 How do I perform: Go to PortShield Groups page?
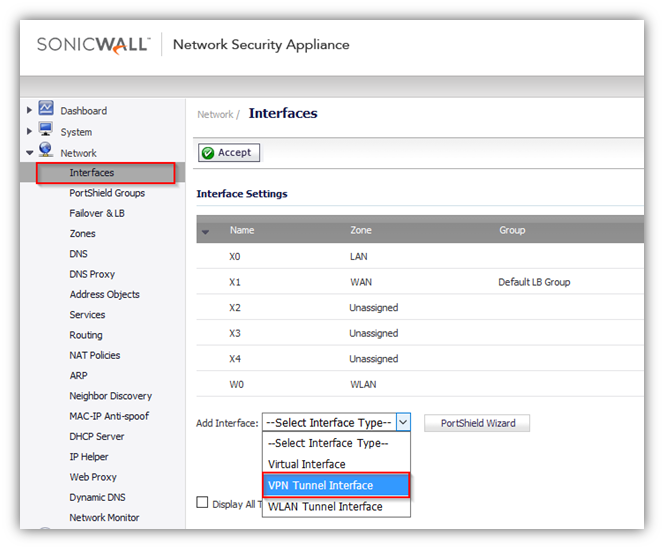tap(107, 193)
